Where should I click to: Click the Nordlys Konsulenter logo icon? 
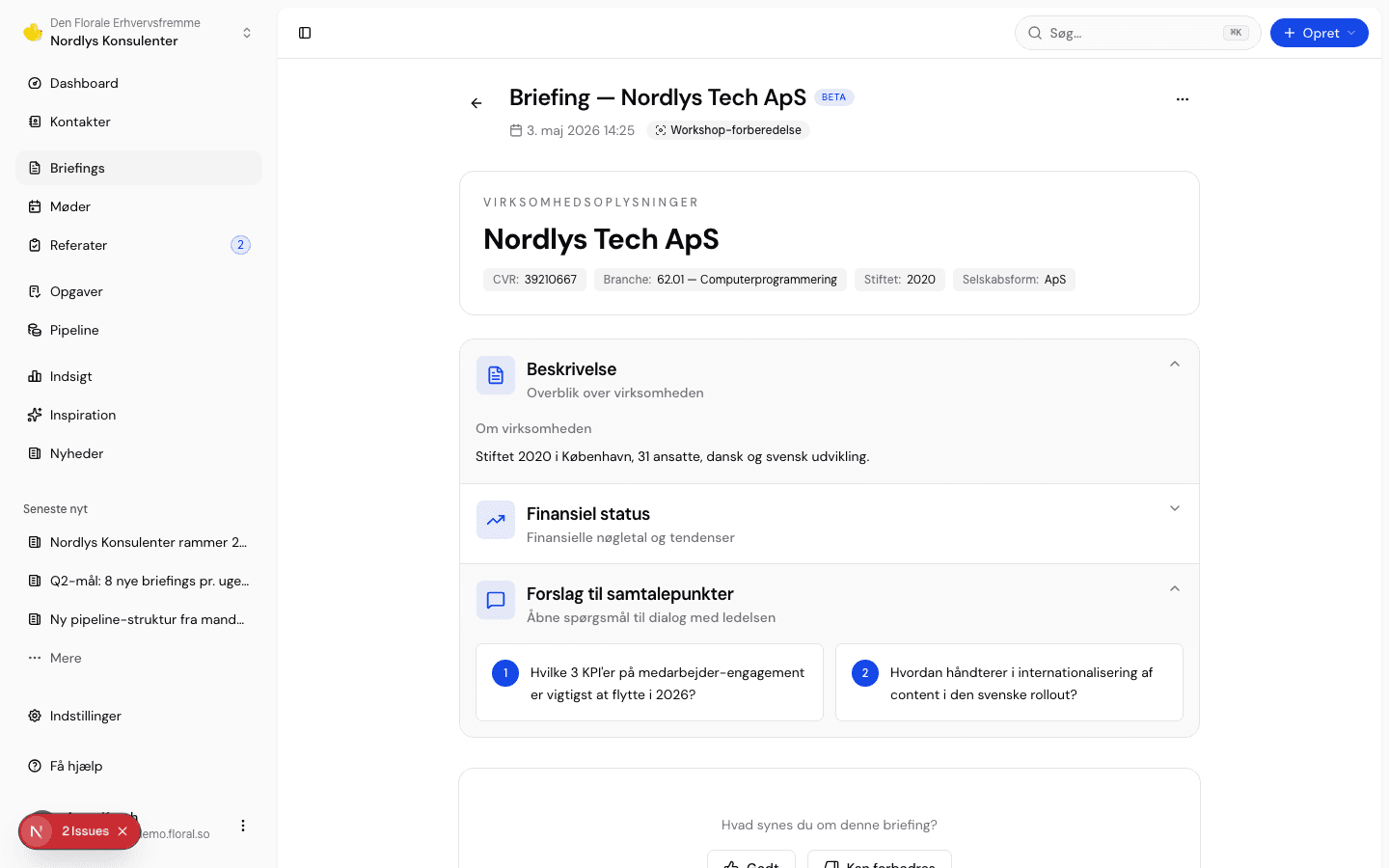tap(33, 32)
